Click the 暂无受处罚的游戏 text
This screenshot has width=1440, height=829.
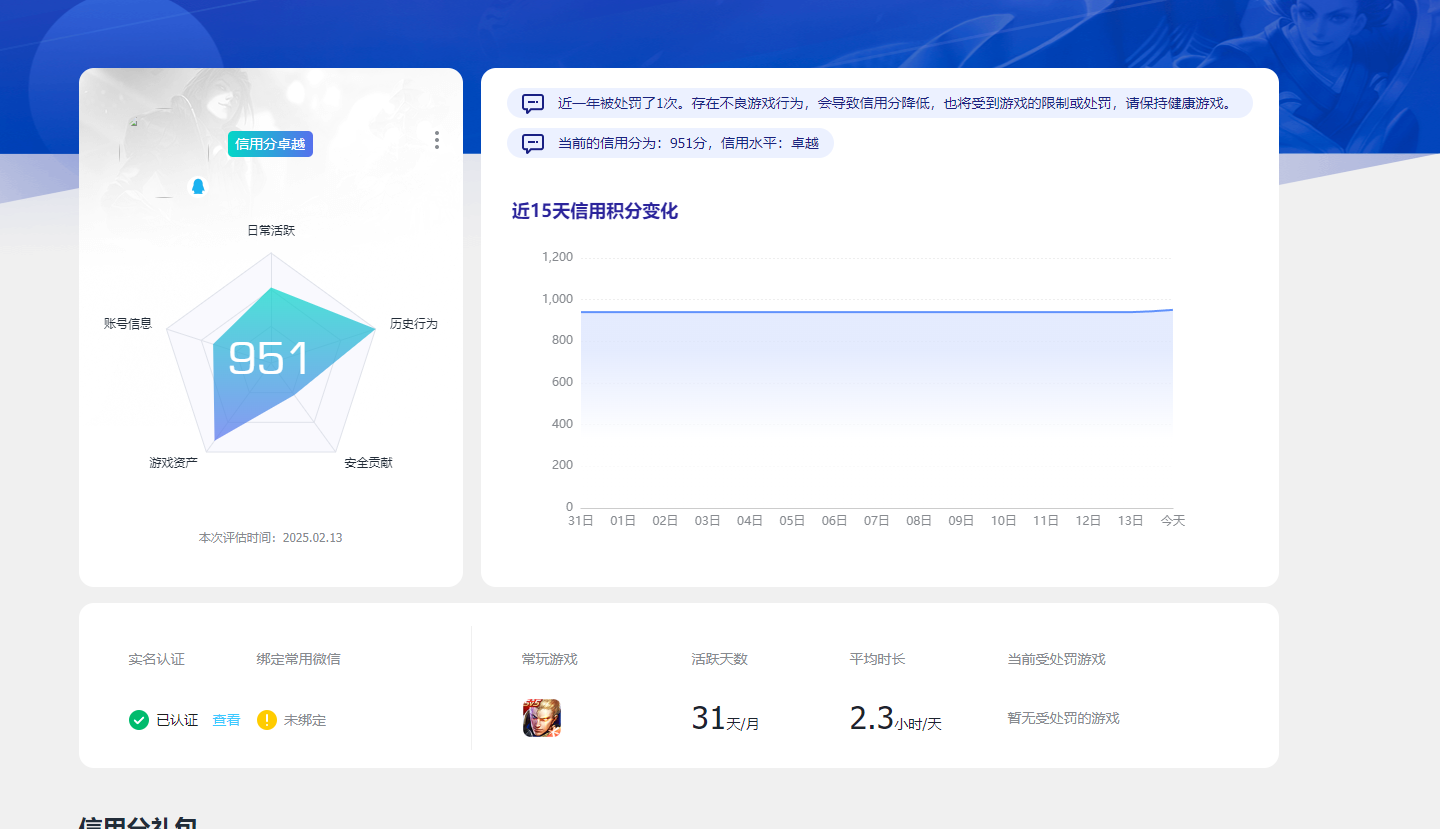1063,718
